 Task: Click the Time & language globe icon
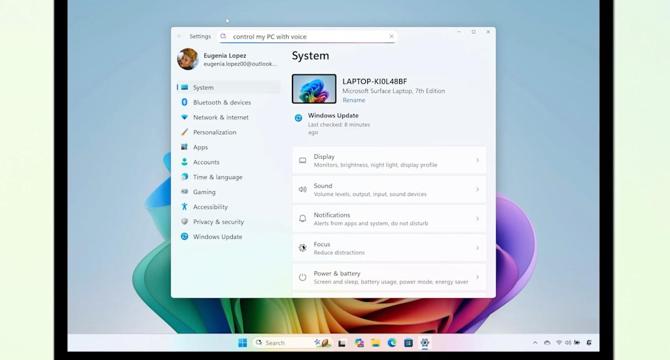click(185, 177)
